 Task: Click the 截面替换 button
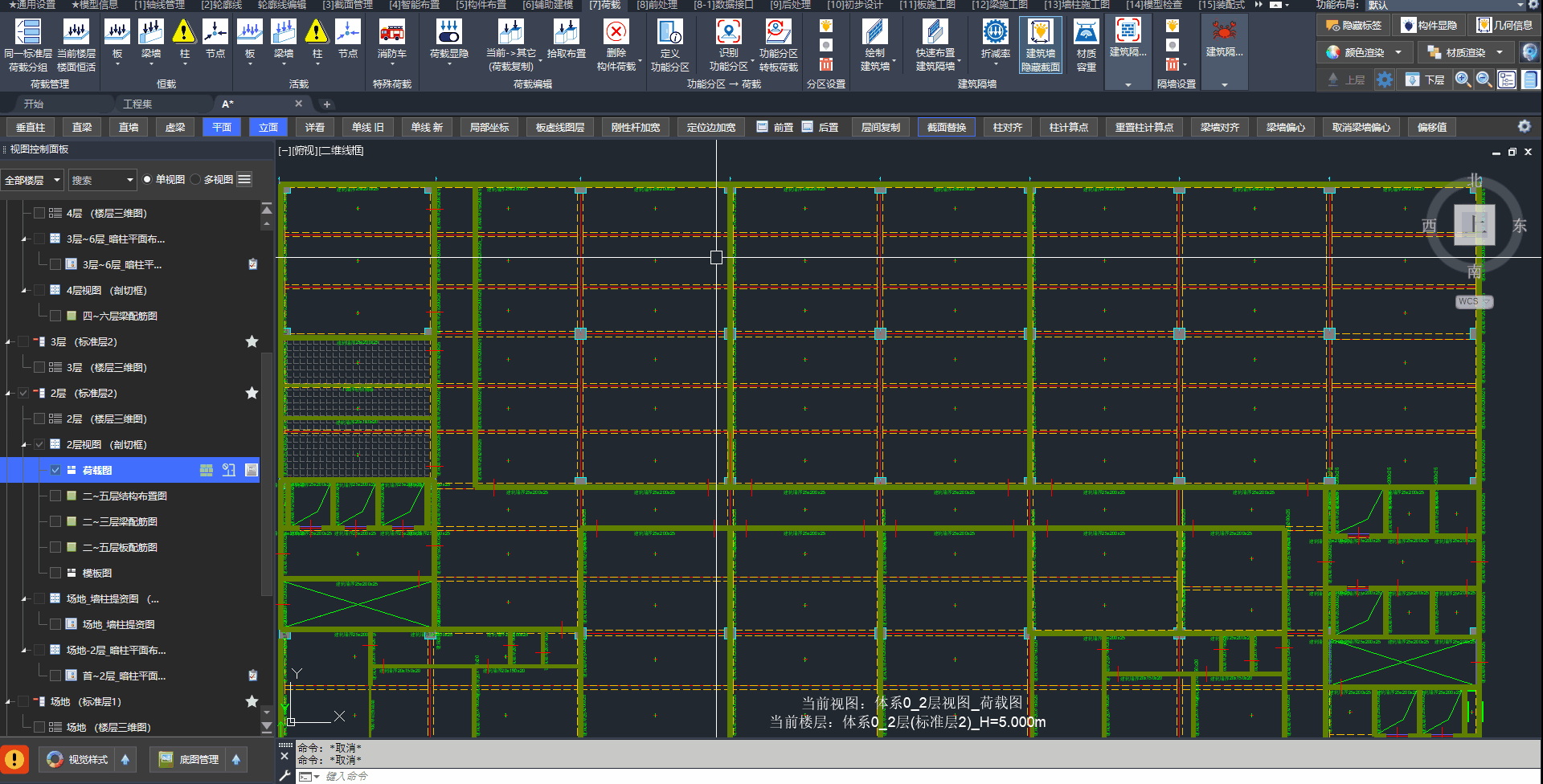[x=946, y=127]
